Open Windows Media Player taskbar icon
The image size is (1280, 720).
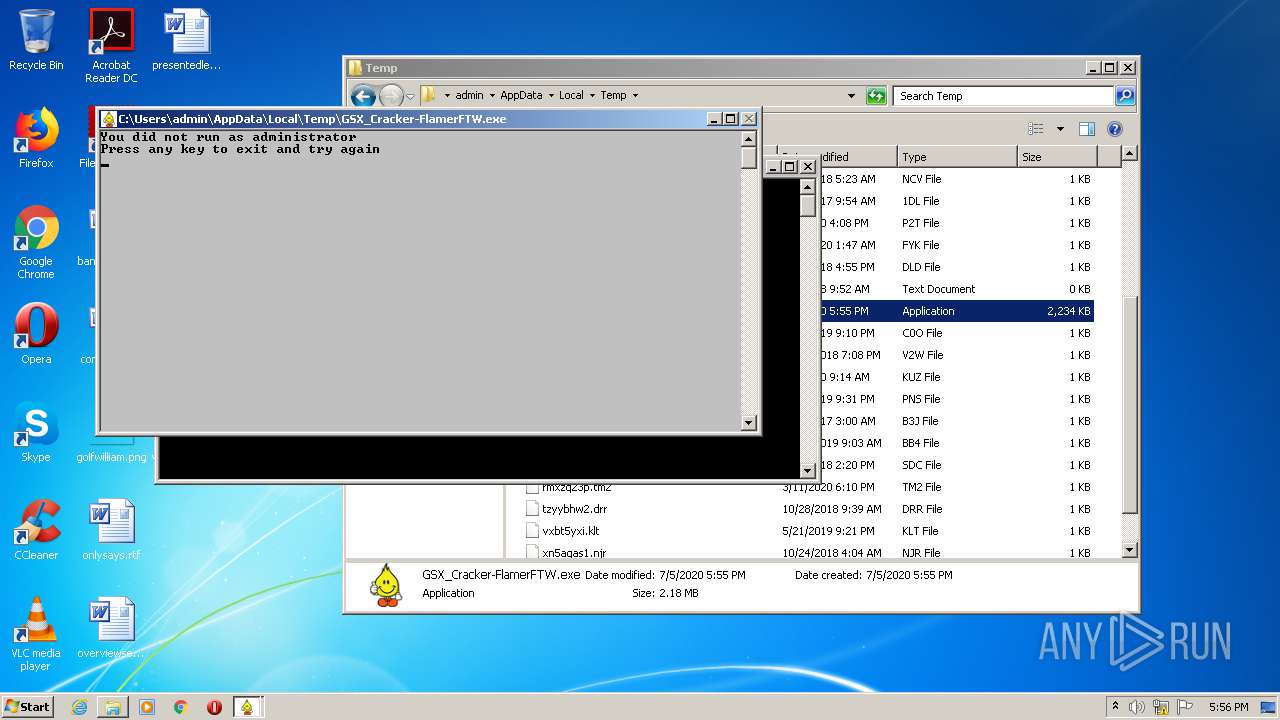pos(147,707)
